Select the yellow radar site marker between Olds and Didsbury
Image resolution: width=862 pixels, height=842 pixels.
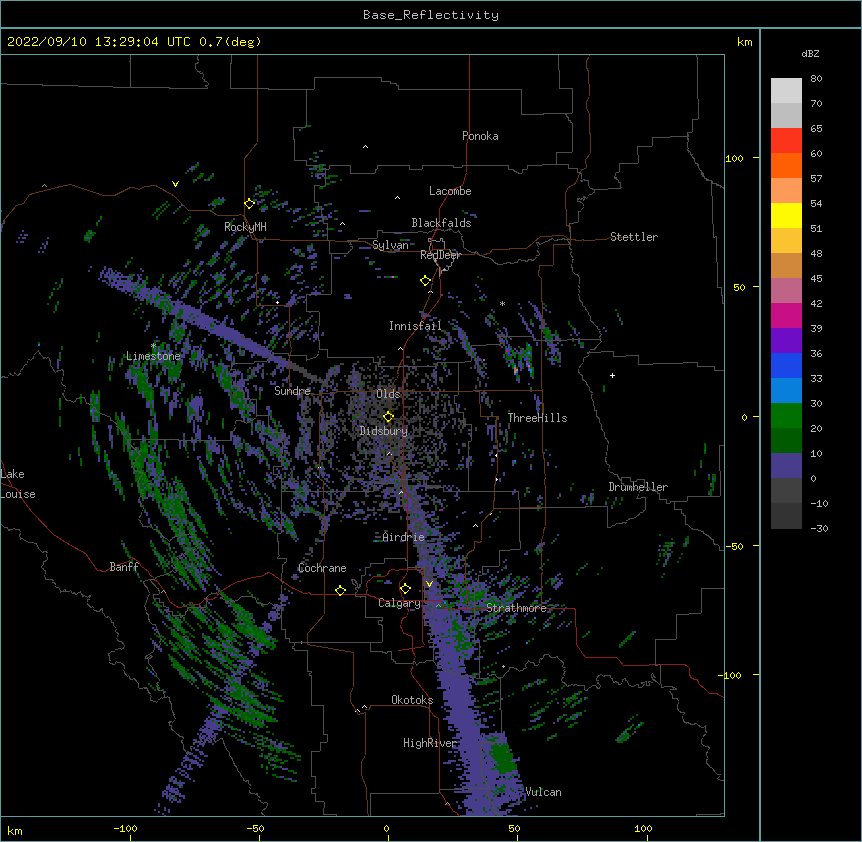click(x=388, y=416)
